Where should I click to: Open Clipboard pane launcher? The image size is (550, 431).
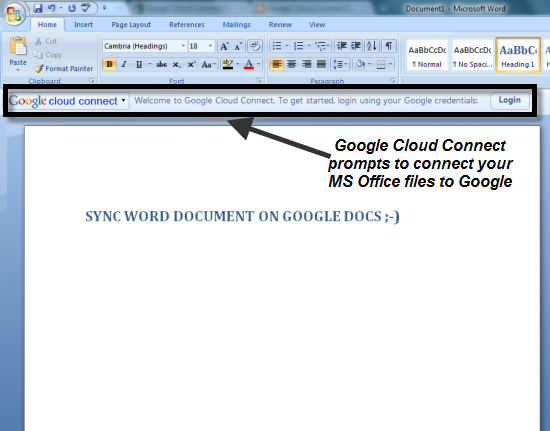pyautogui.click(x=92, y=81)
